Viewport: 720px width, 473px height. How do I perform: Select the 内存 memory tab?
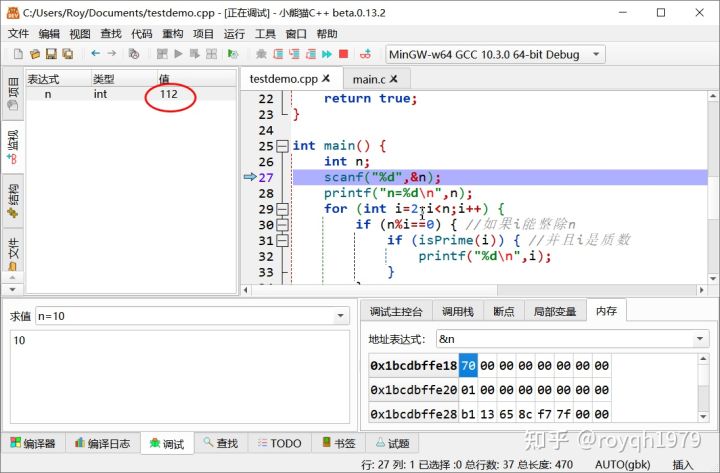click(606, 311)
